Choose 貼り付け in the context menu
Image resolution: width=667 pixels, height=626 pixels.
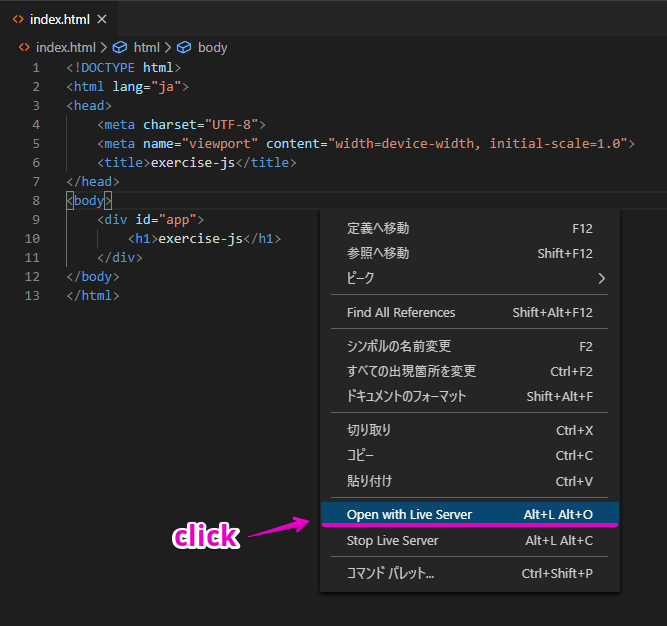369,480
